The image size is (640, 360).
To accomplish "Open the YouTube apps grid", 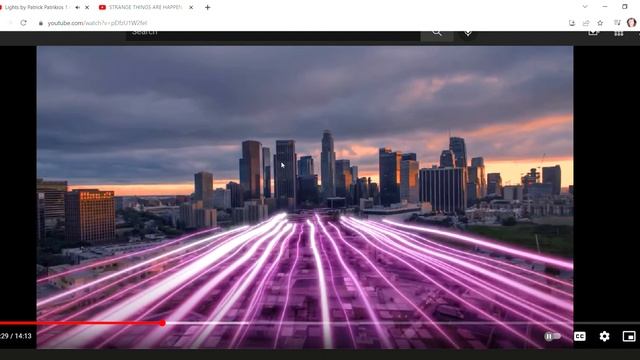I will coord(618,33).
